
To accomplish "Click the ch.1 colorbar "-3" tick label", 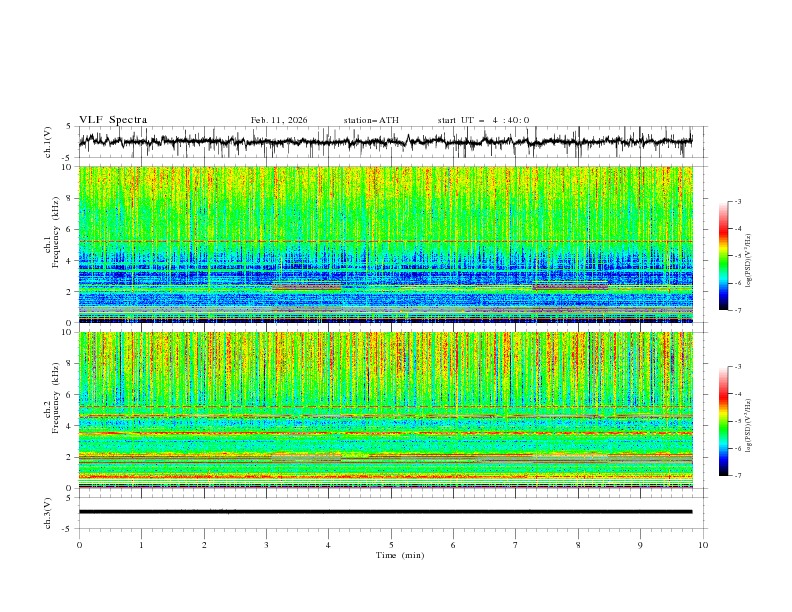I will pos(738,201).
